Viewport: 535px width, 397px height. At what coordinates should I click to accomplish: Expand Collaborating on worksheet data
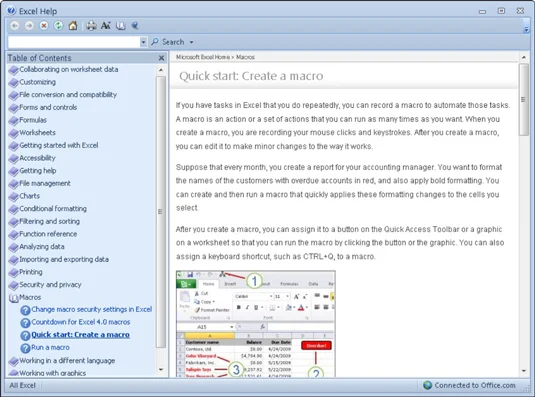click(63, 69)
